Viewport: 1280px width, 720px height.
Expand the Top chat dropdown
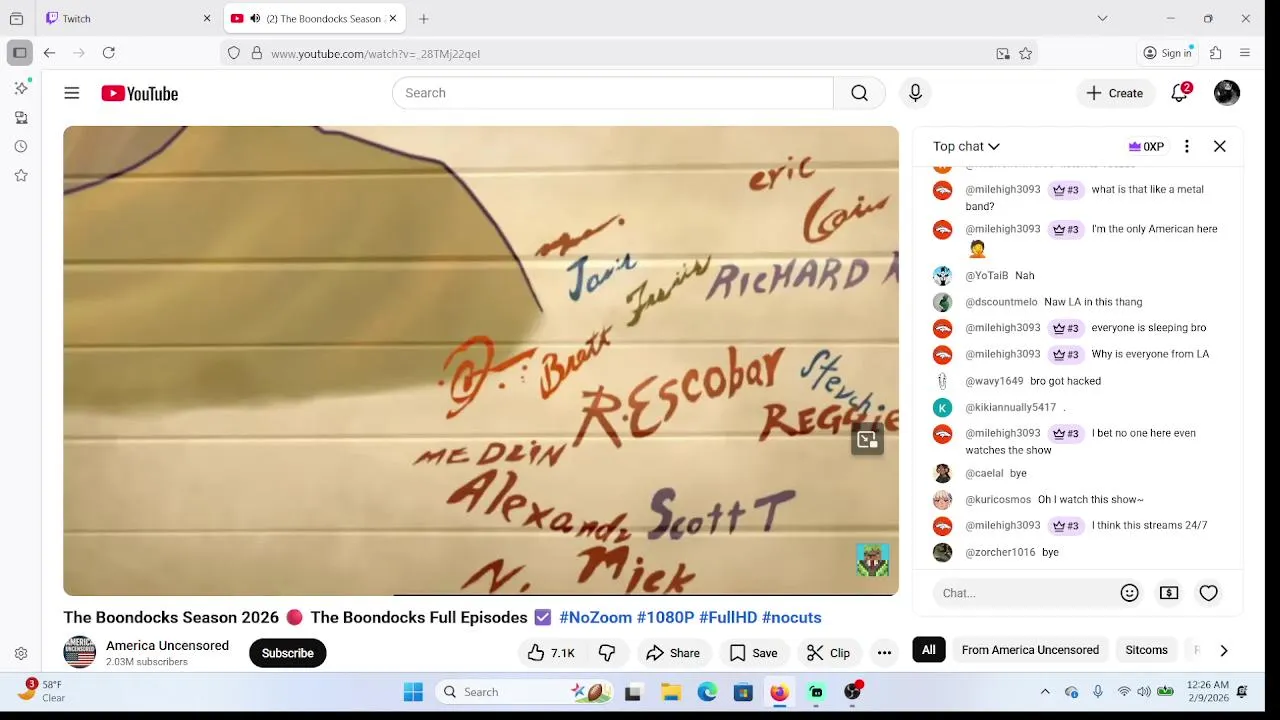[x=966, y=146]
